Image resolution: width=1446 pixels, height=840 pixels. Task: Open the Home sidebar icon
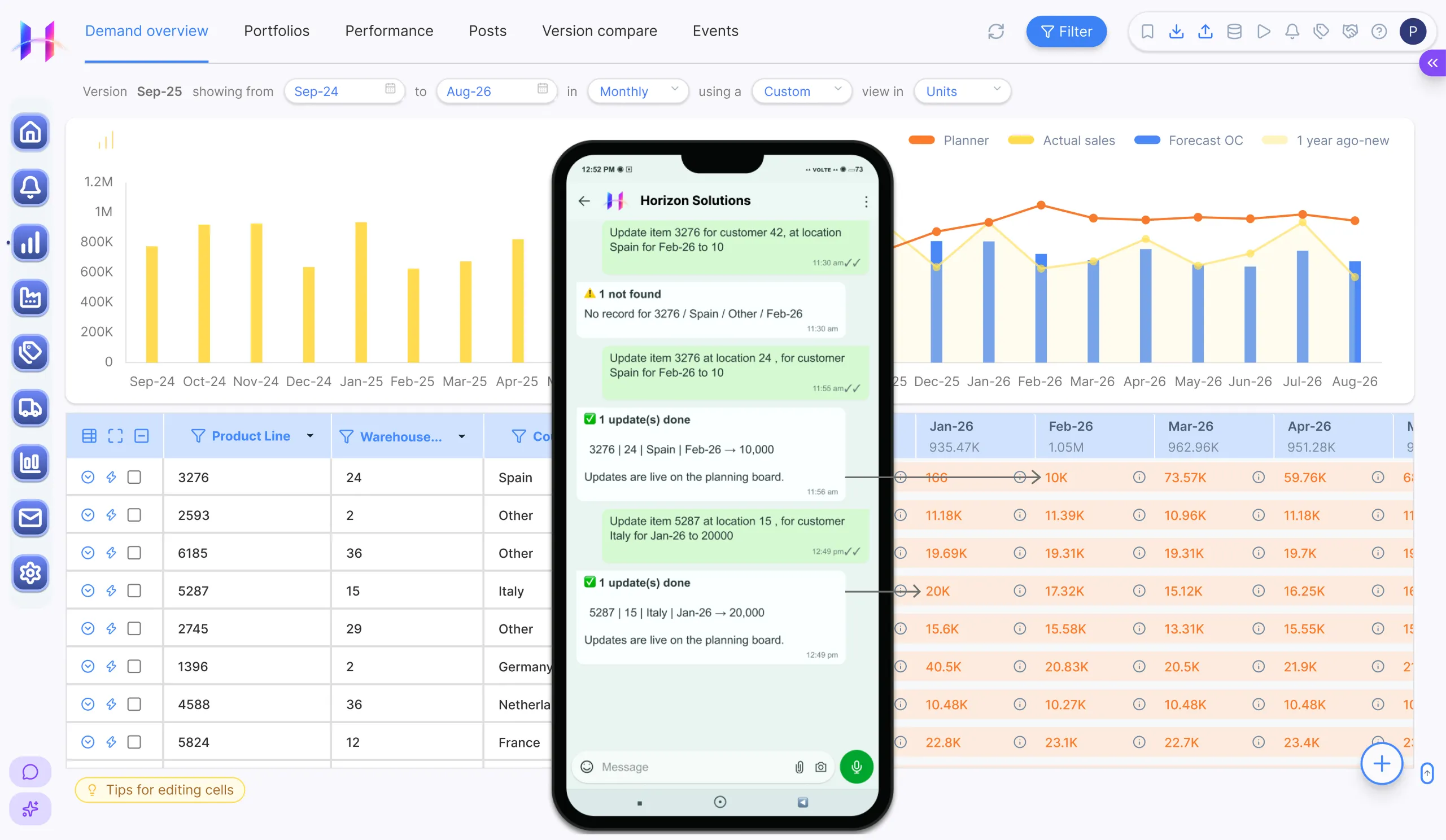pyautogui.click(x=30, y=132)
